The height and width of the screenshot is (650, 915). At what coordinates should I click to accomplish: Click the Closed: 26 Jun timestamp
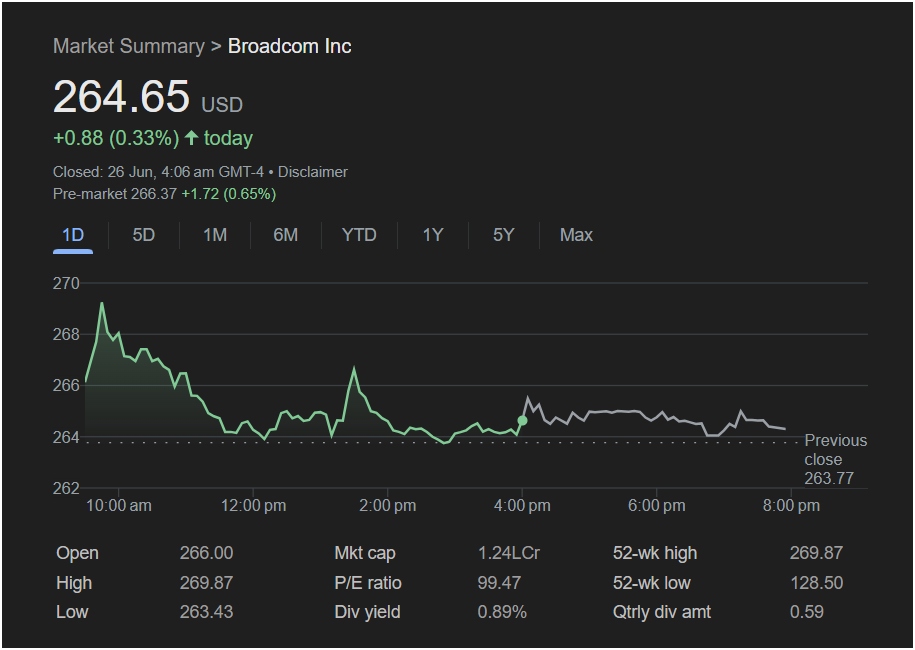(x=158, y=172)
